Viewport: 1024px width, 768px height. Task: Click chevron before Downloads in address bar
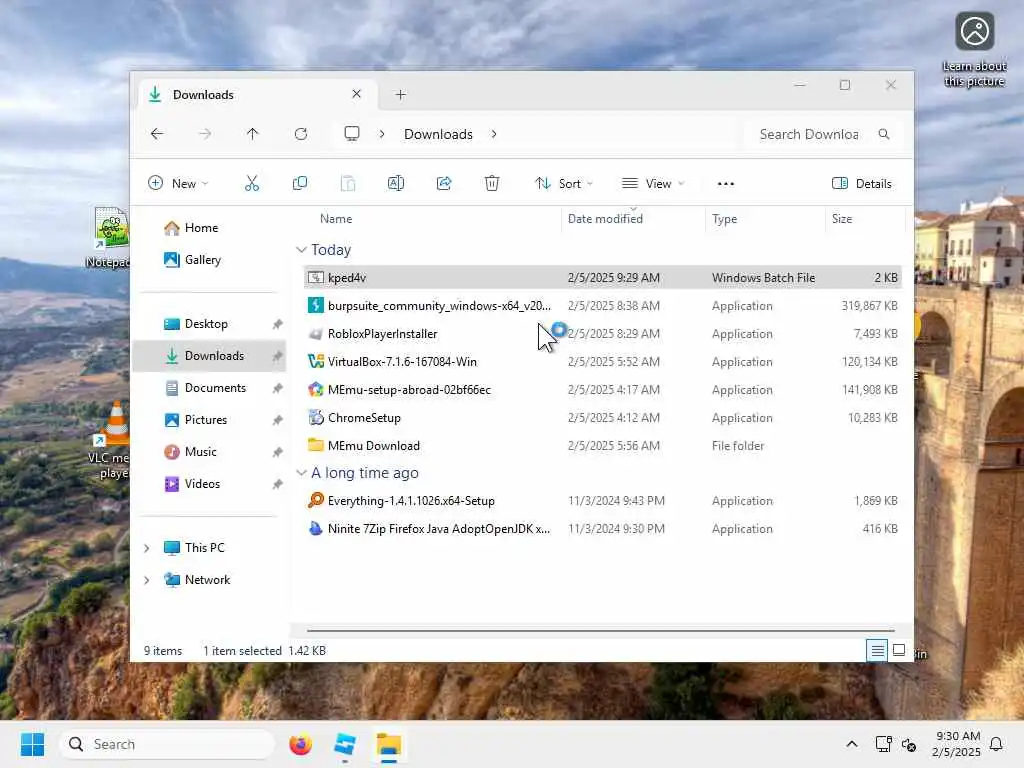click(x=382, y=134)
